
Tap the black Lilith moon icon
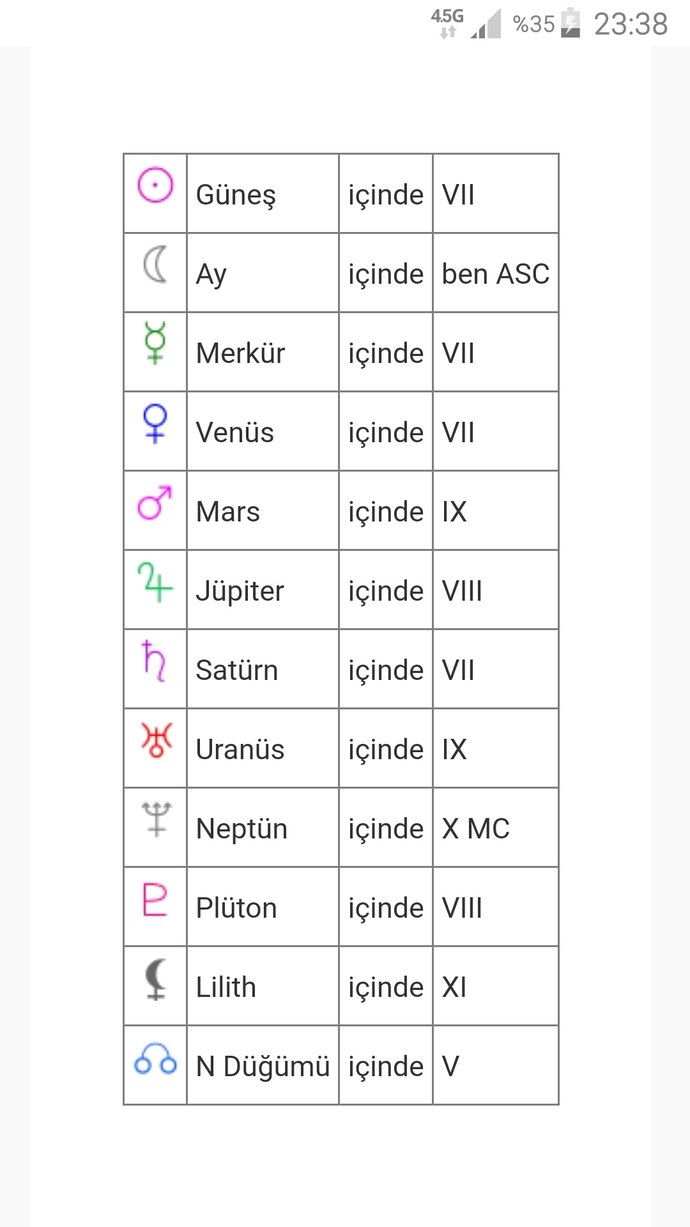click(x=155, y=978)
